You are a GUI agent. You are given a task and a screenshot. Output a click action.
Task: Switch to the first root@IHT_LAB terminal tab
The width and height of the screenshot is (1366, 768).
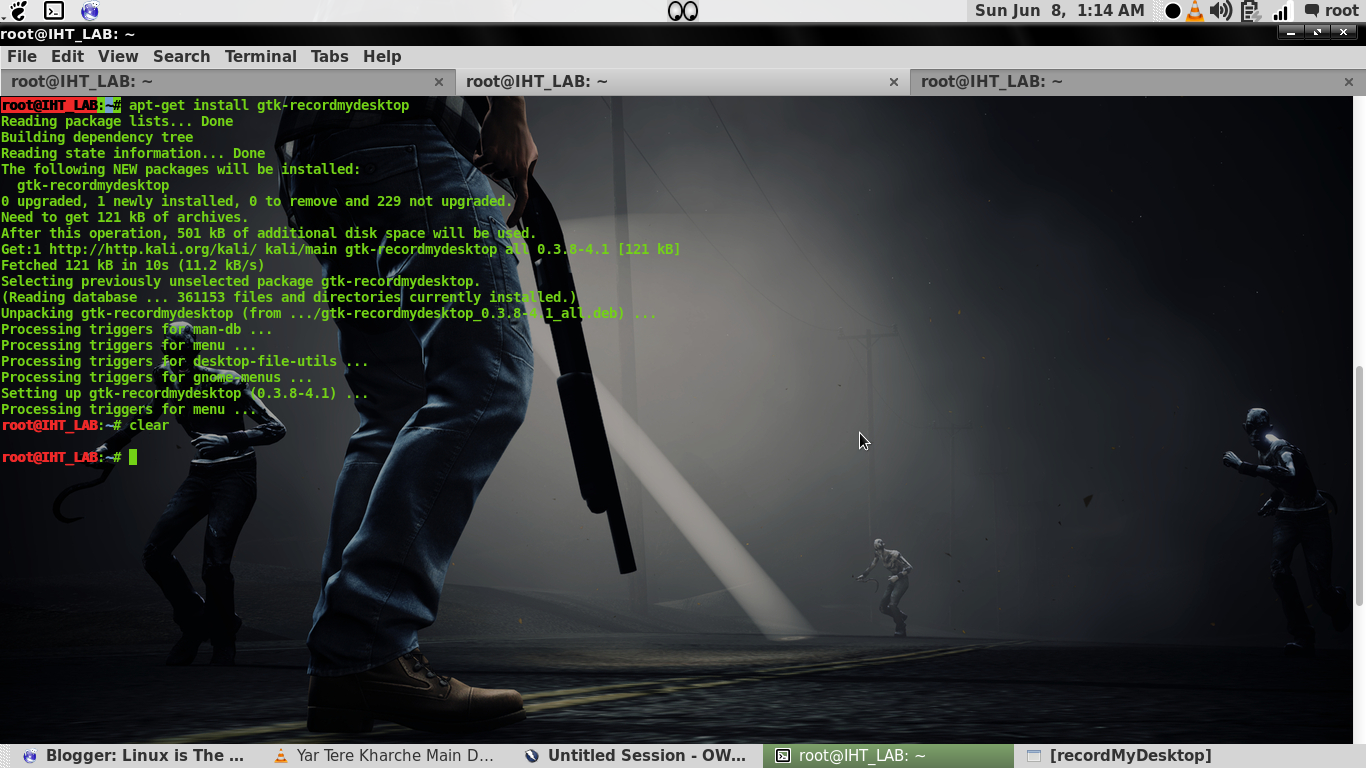(x=227, y=82)
